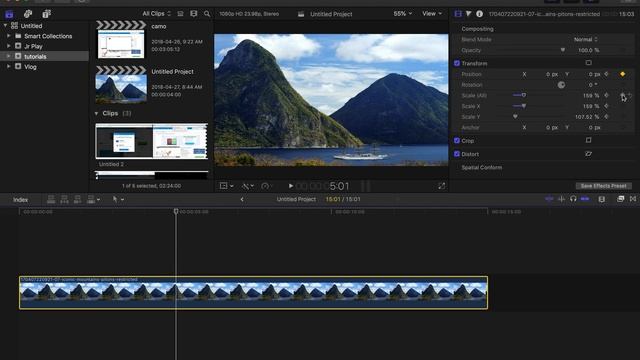Activate the Distort onscreen controls icon
Image resolution: width=640 pixels, height=360 pixels.
tap(588, 154)
